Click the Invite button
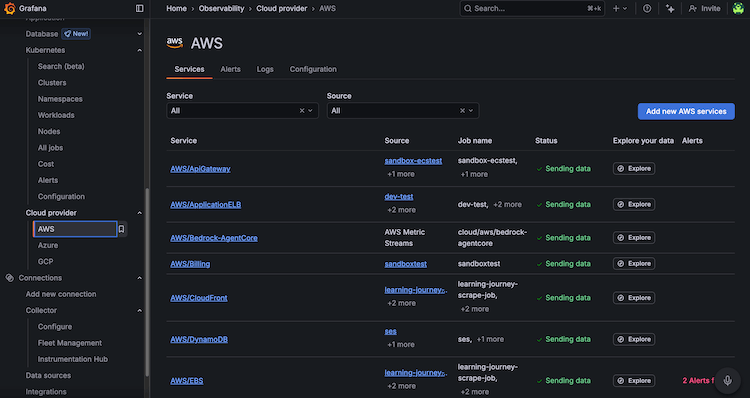Screen dimensions: 750x398 (704, 8)
